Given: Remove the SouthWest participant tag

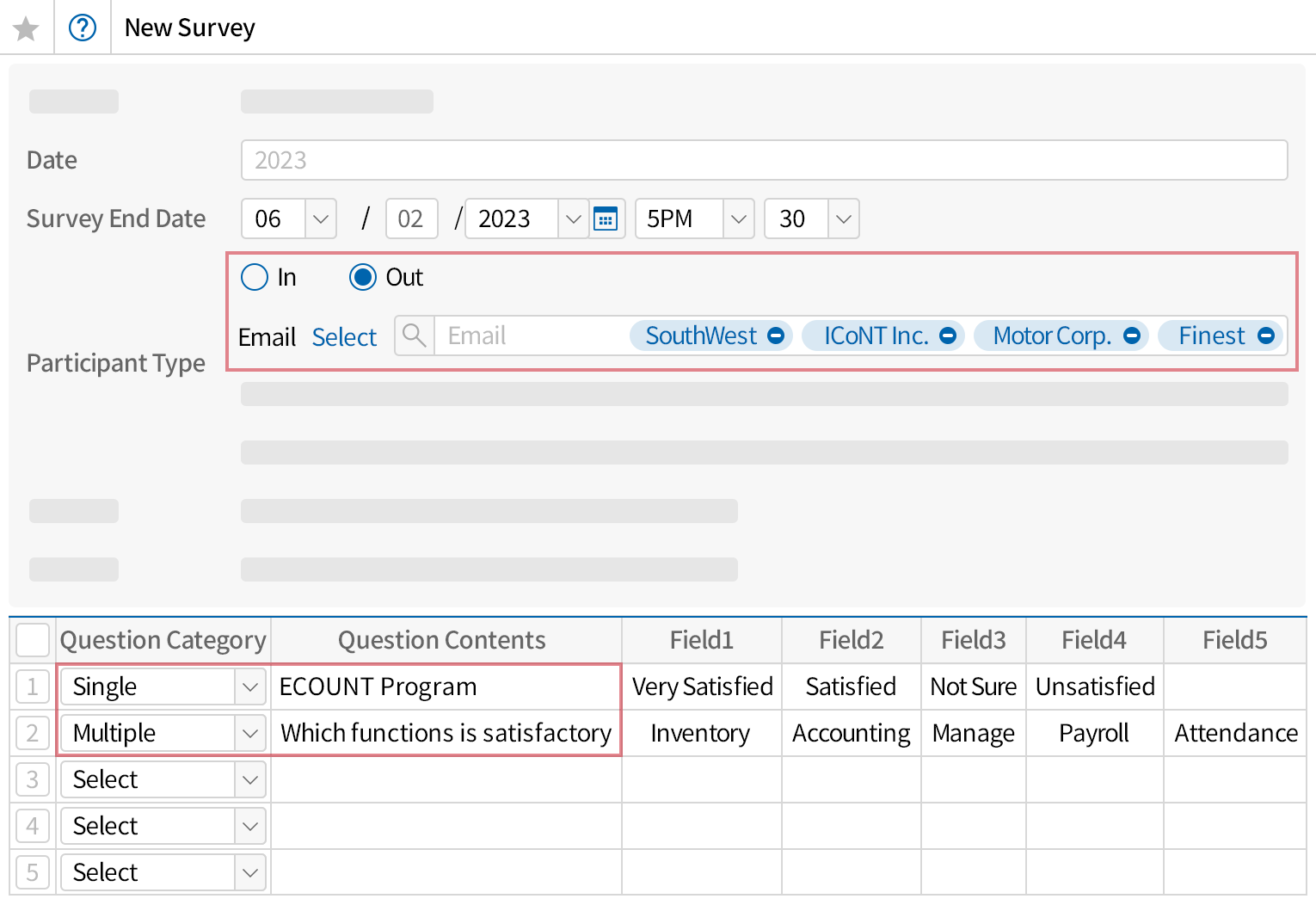Looking at the screenshot, I should point(776,336).
